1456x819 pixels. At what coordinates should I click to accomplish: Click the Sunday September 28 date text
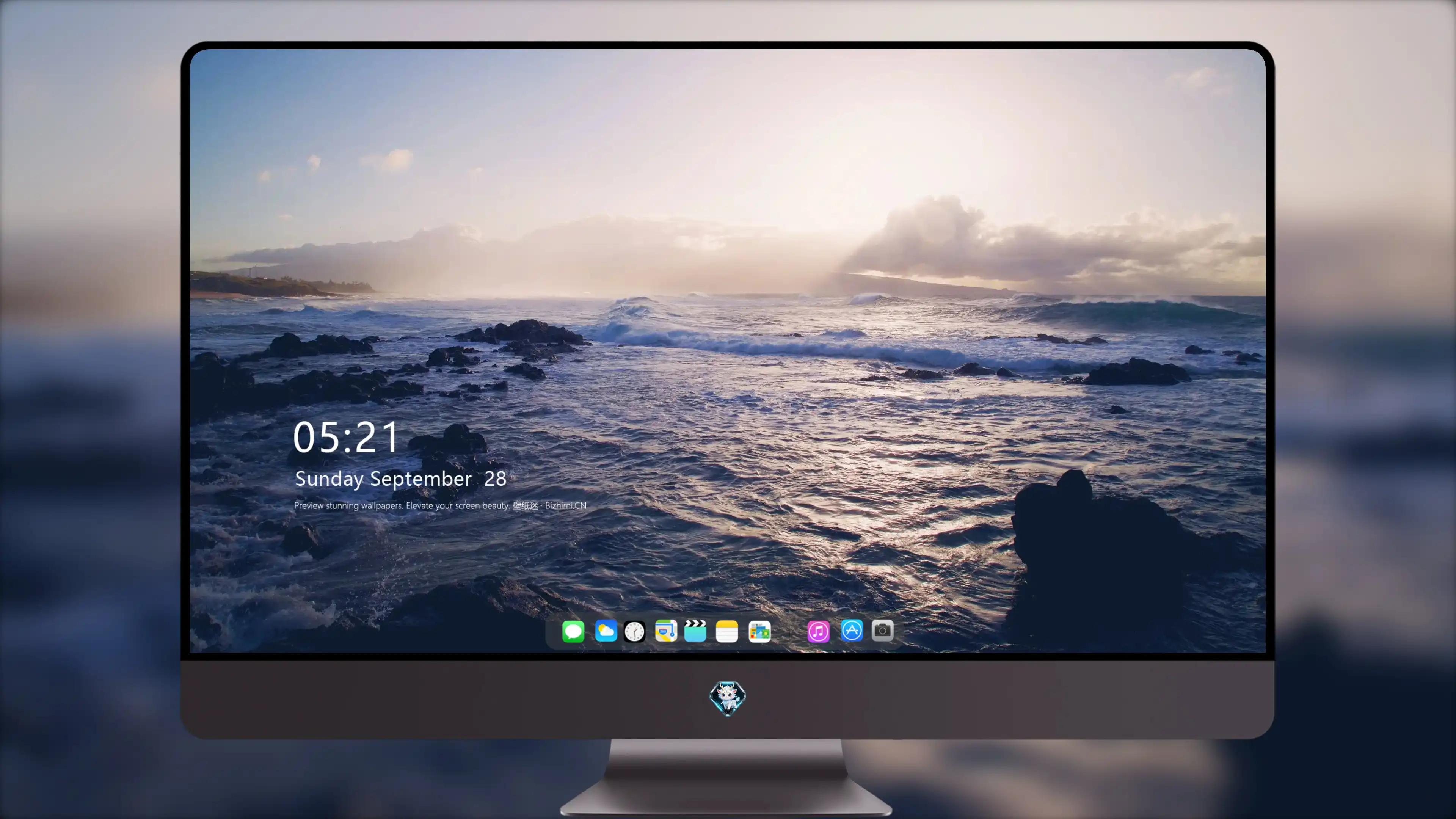pos(401,479)
